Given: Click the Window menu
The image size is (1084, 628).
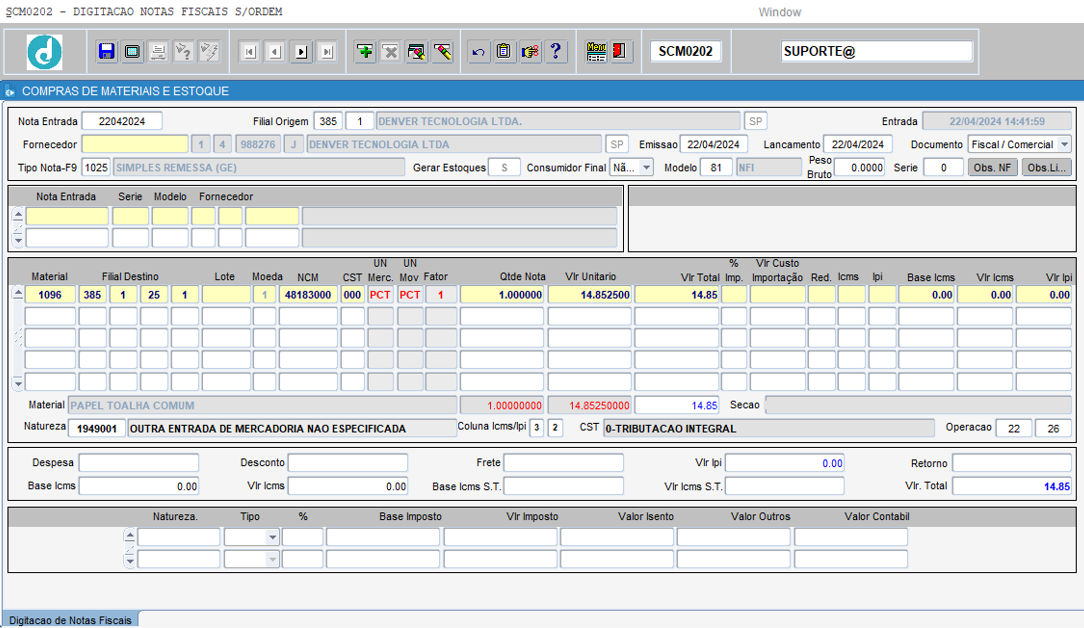Looking at the screenshot, I should [779, 12].
